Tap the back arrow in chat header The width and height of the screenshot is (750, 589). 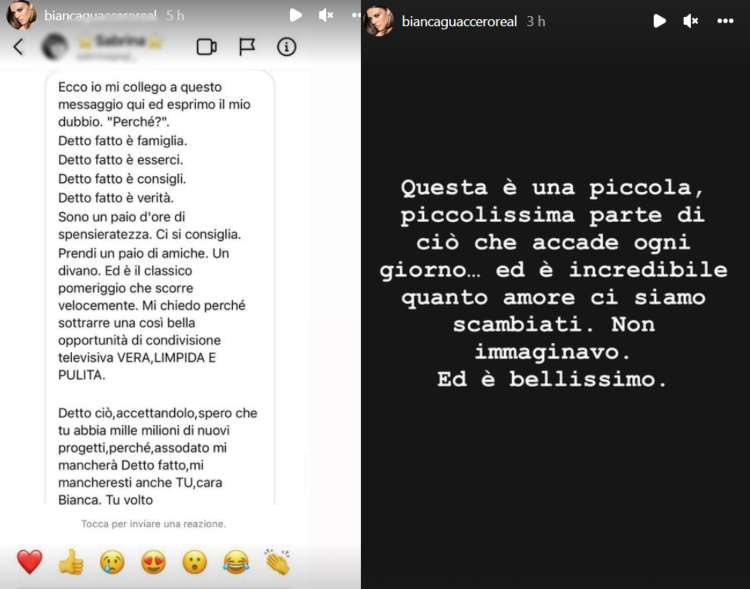click(18, 47)
